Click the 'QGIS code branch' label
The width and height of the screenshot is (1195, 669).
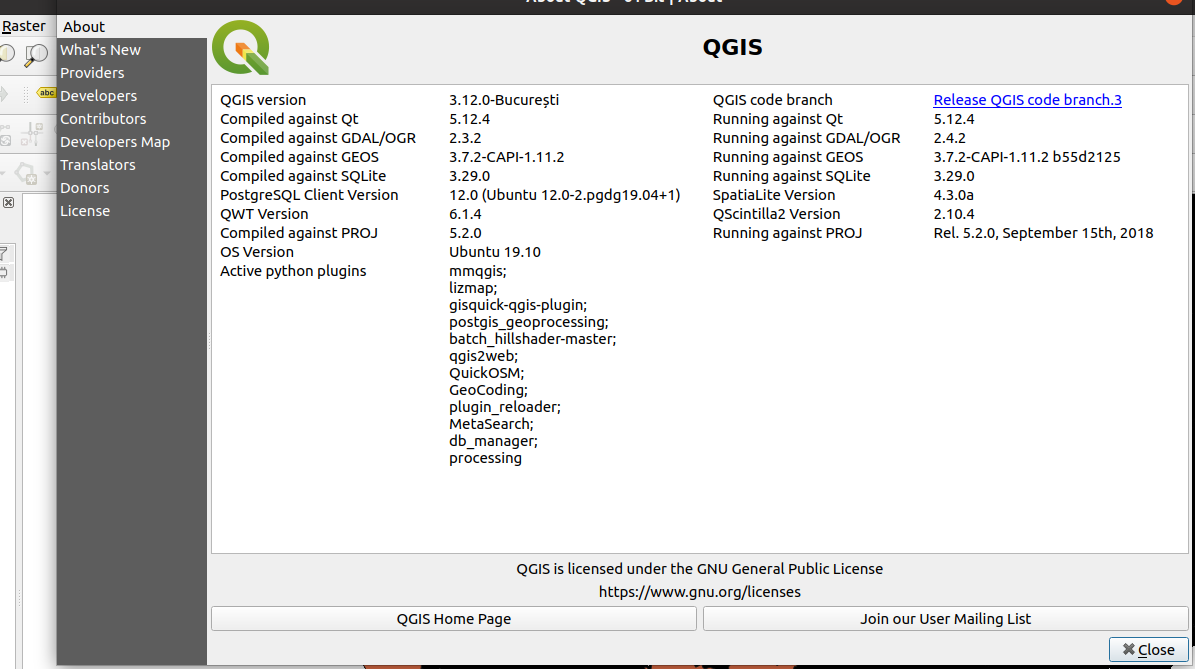pos(773,100)
